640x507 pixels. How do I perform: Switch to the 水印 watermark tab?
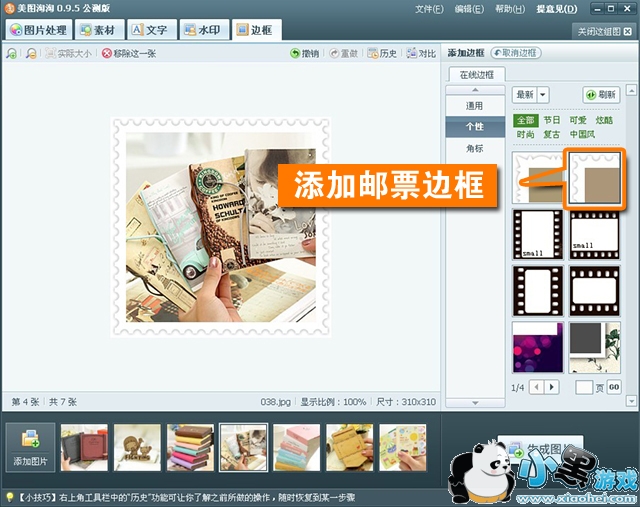[x=205, y=30]
